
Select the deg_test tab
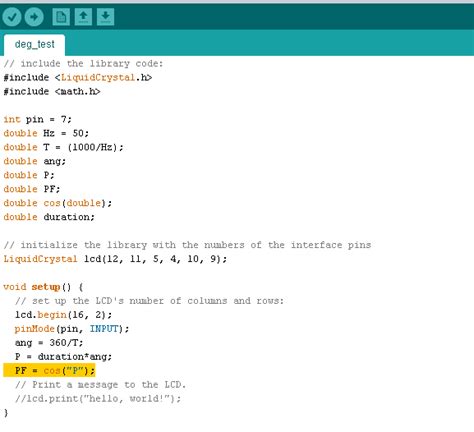(x=34, y=45)
